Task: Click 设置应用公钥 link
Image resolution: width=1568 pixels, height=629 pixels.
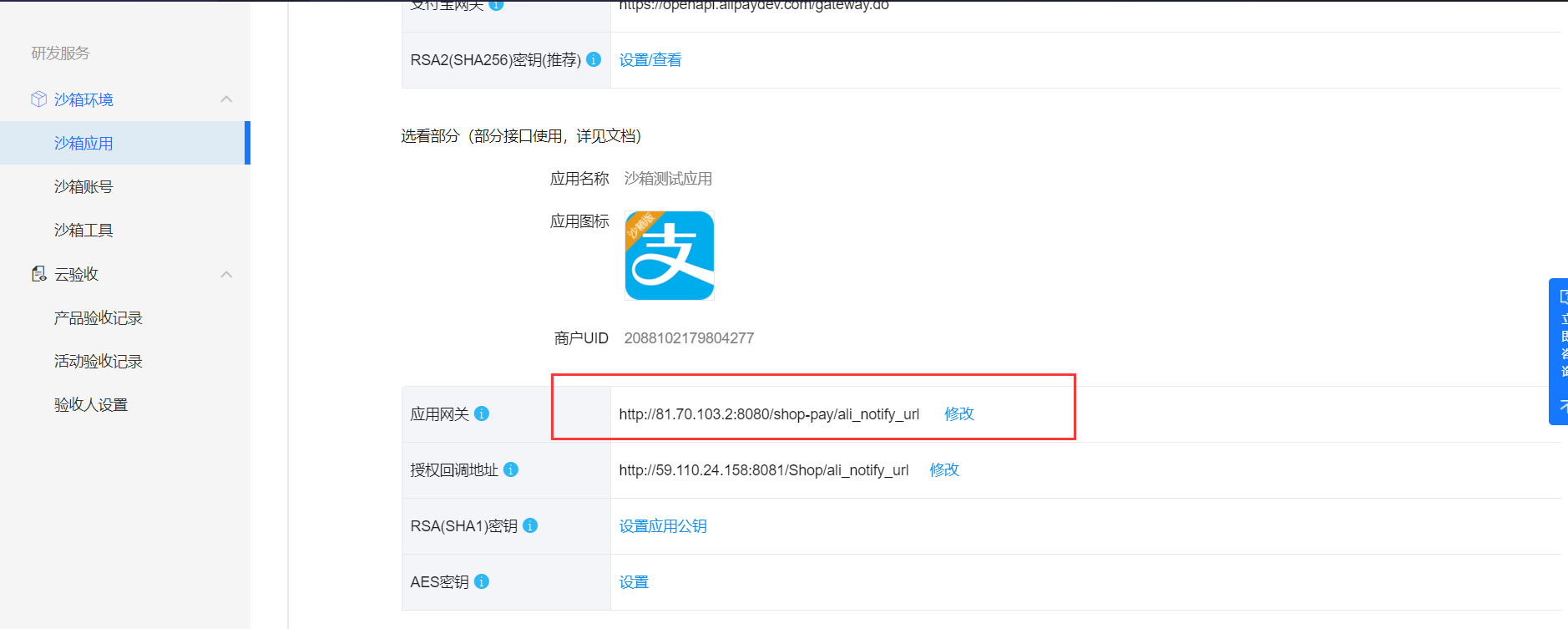Action: (x=663, y=525)
